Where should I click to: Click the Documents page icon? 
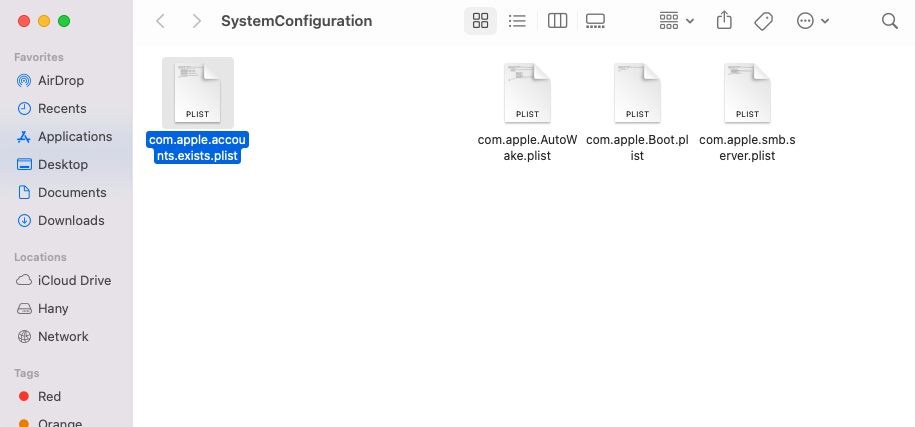pos(24,192)
